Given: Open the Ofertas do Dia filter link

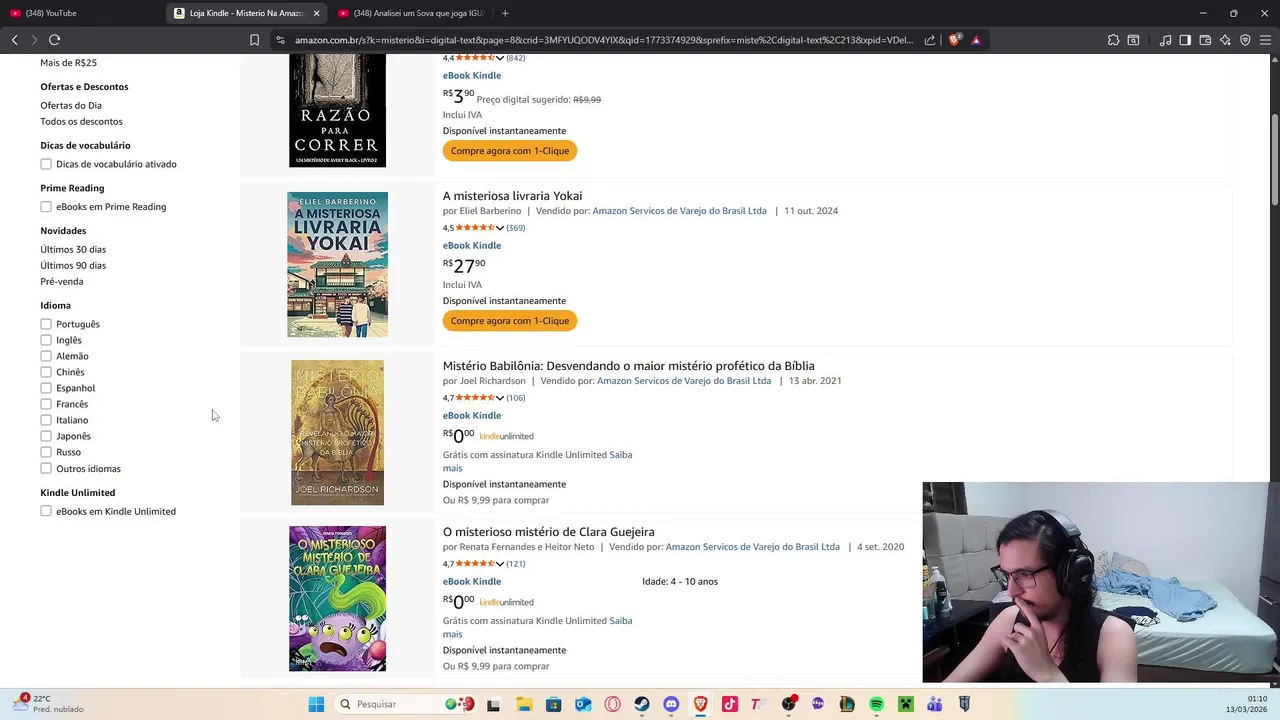Looking at the screenshot, I should coord(71,105).
